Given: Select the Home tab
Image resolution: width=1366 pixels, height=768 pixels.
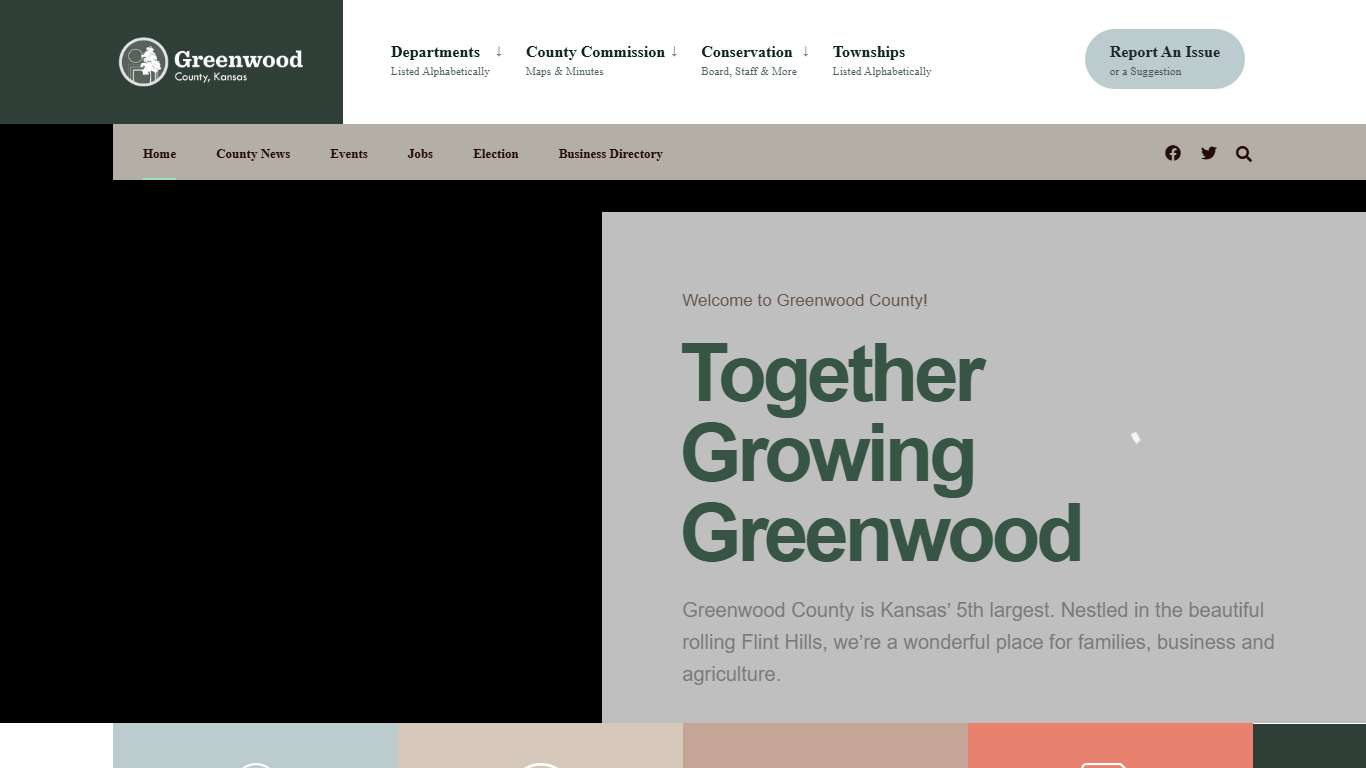Looking at the screenshot, I should click(159, 154).
